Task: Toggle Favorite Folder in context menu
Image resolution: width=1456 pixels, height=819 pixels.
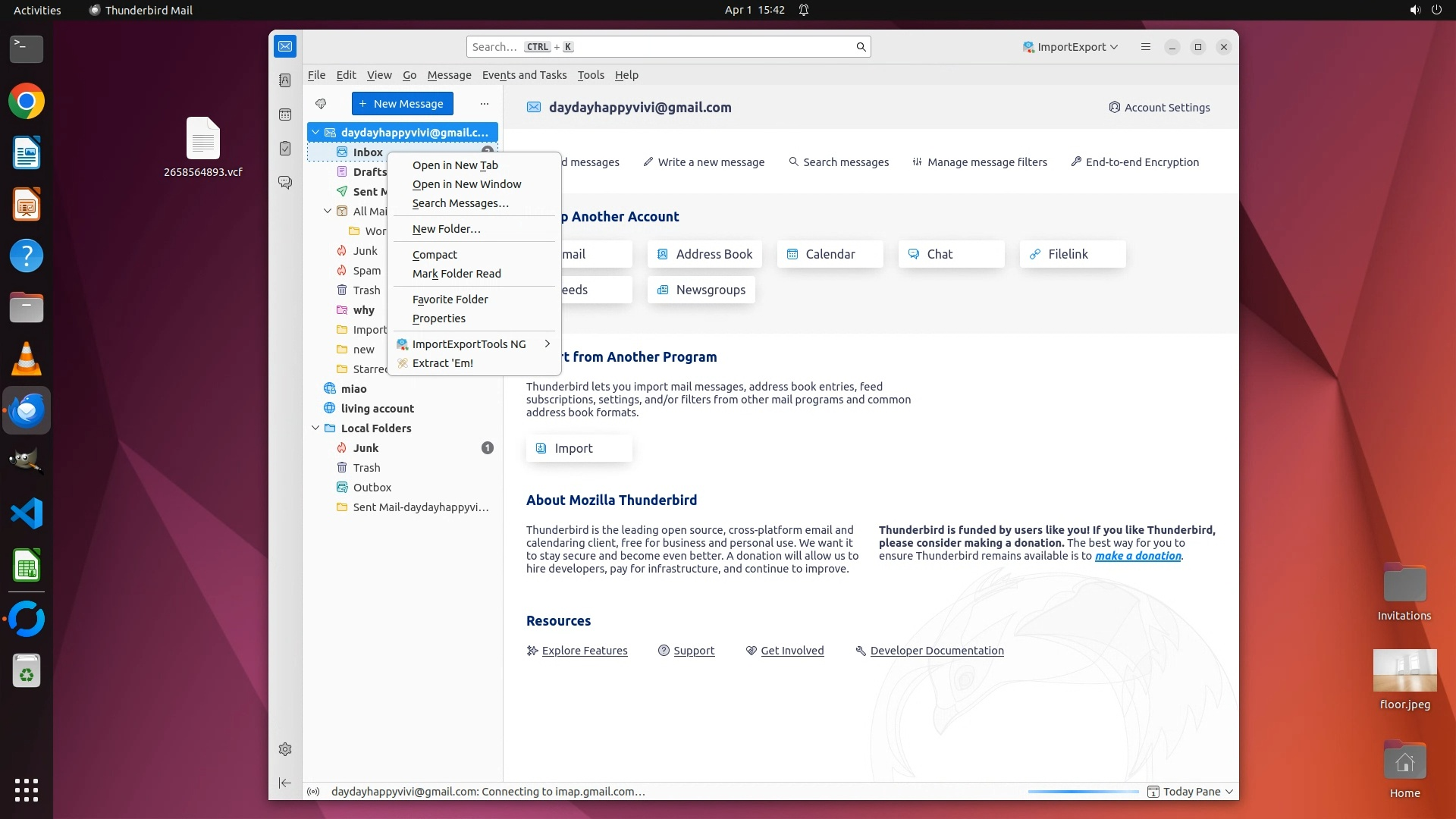Action: pos(450,300)
